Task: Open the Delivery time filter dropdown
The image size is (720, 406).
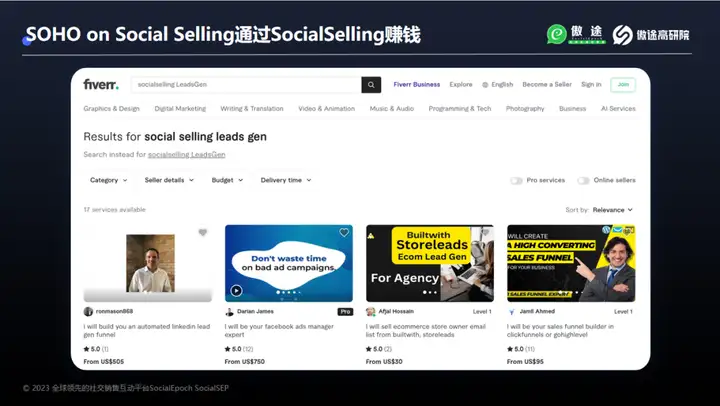Action: coord(286,180)
